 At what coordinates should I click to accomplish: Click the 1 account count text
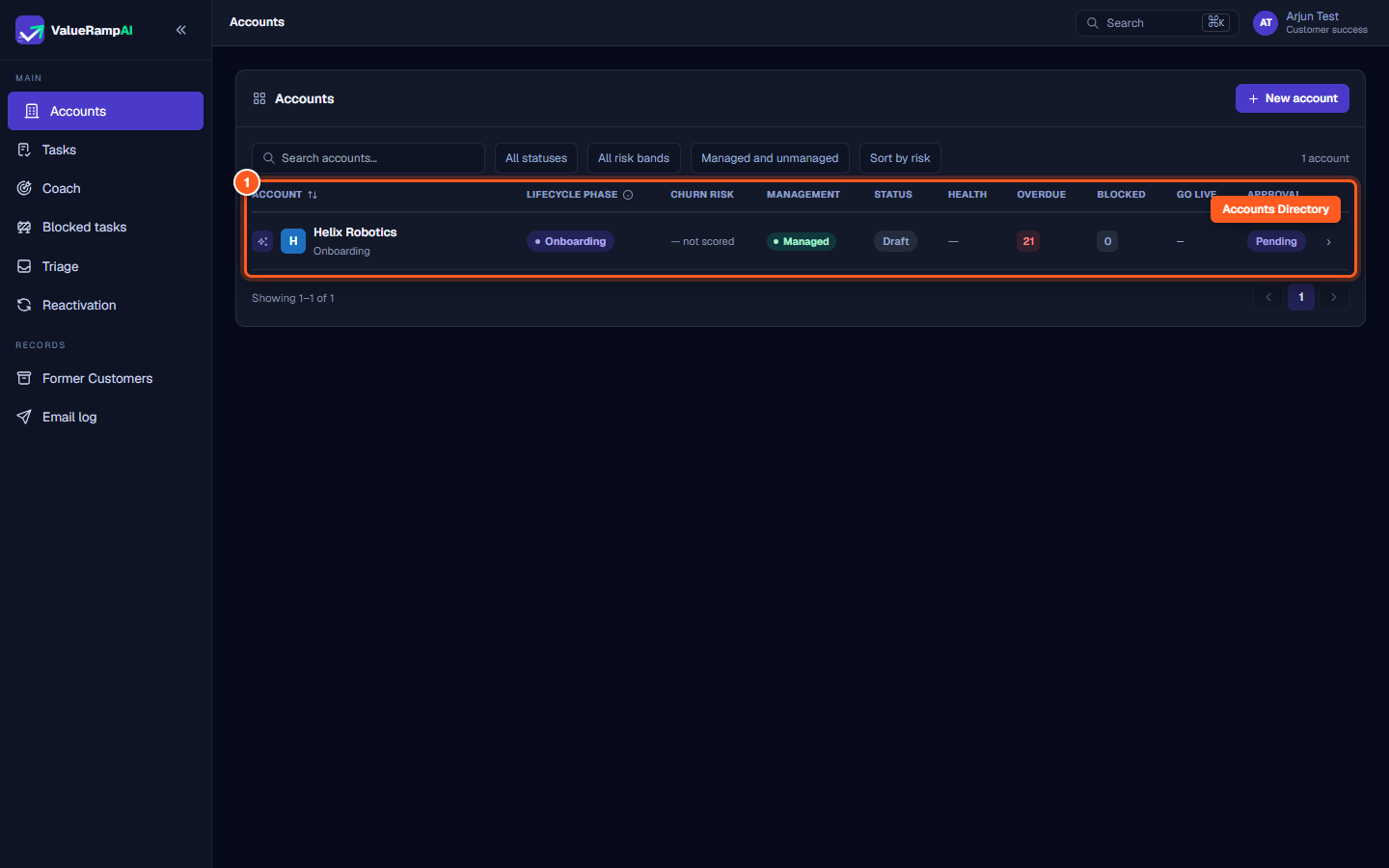[x=1325, y=158]
